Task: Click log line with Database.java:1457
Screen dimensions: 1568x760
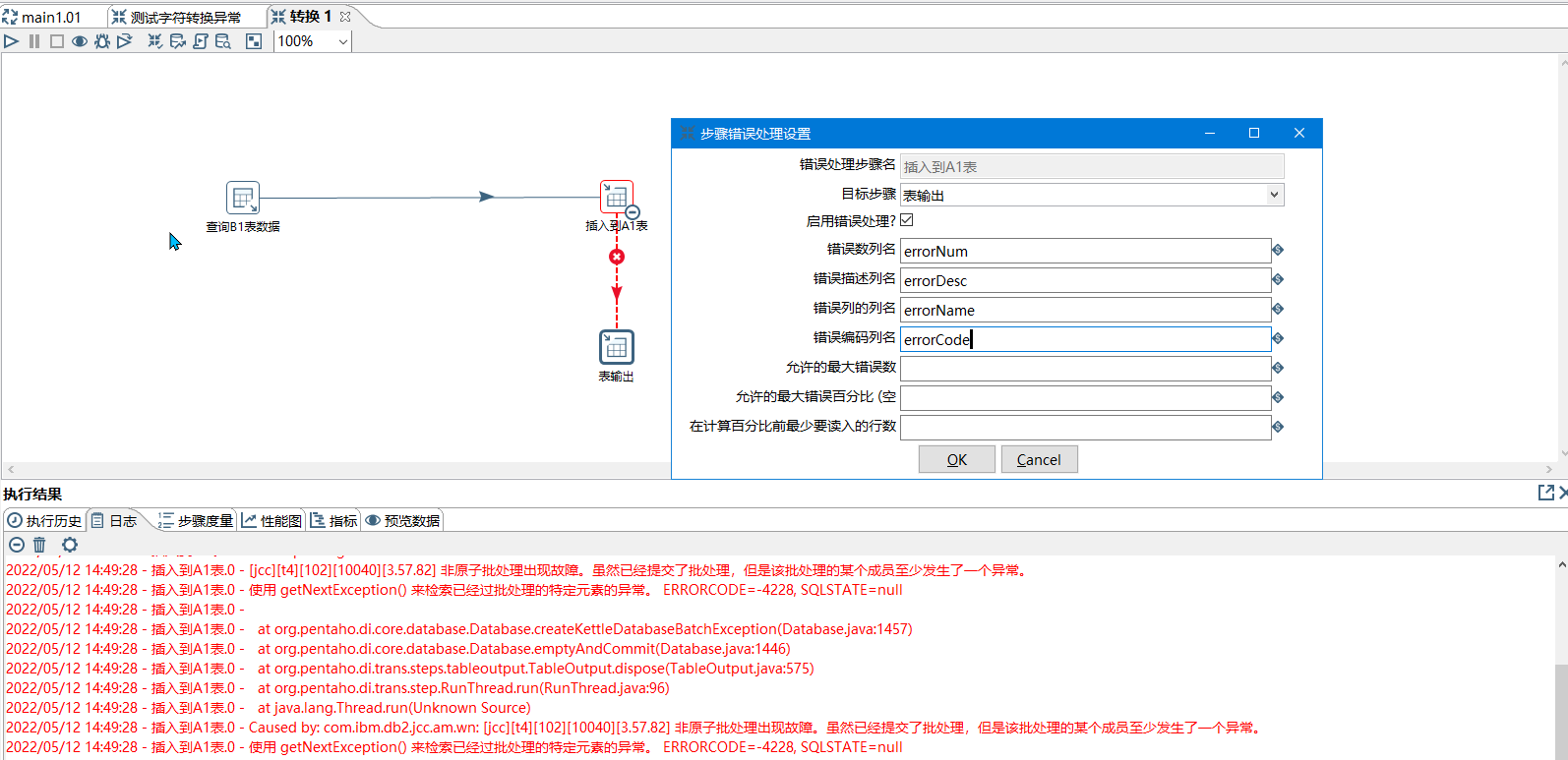Action: [x=459, y=629]
